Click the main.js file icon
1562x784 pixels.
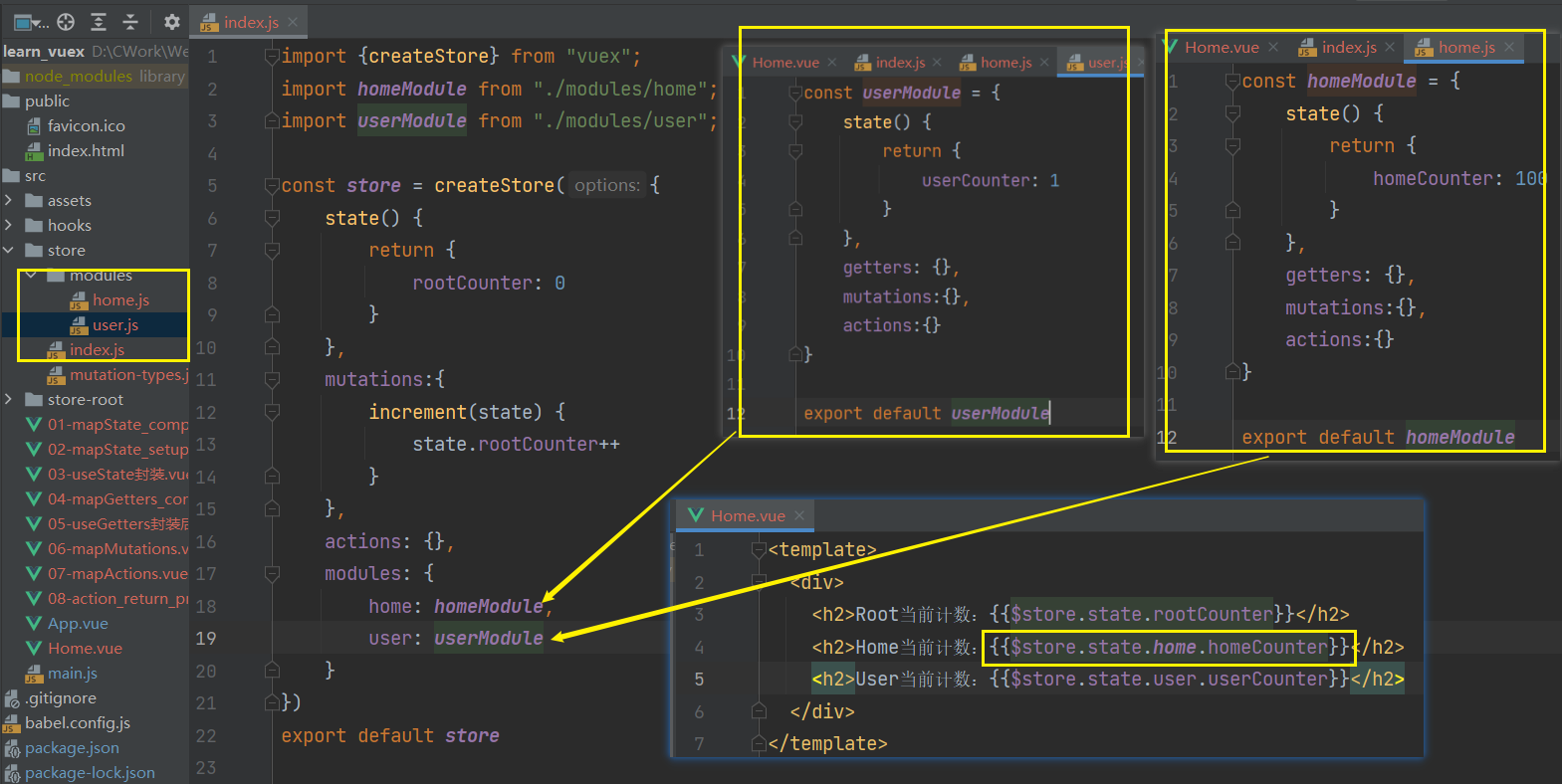point(34,674)
